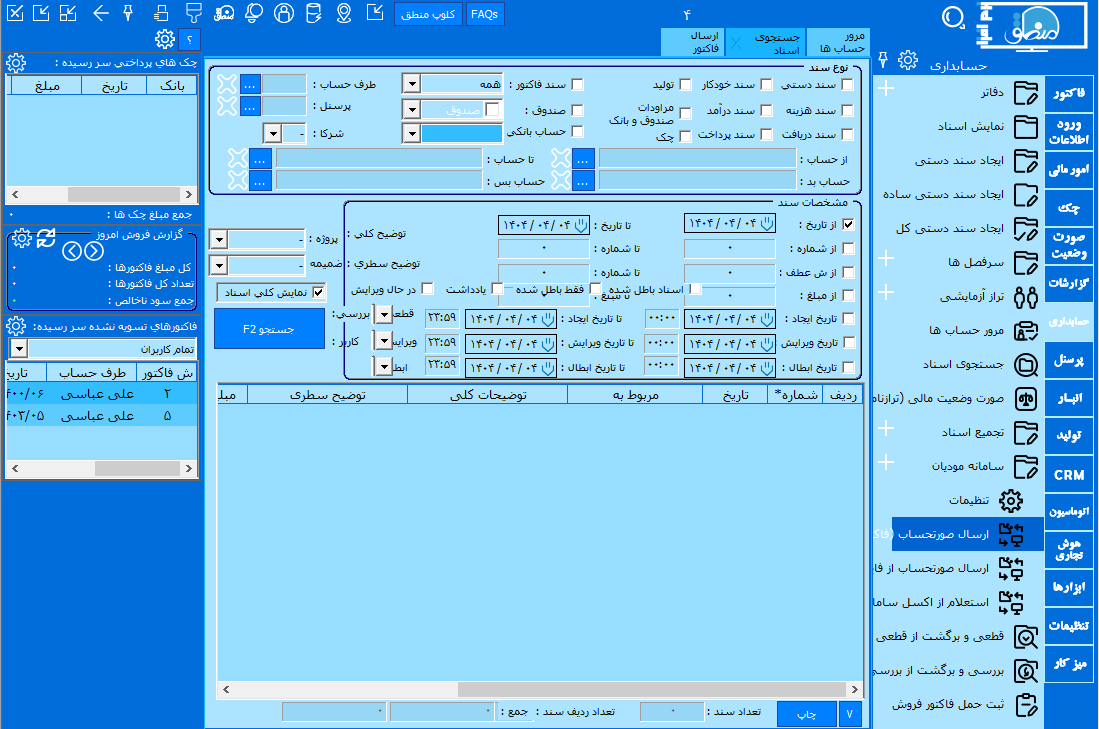
Task: Click the Mantegh support headset icon
Action: [224, 13]
